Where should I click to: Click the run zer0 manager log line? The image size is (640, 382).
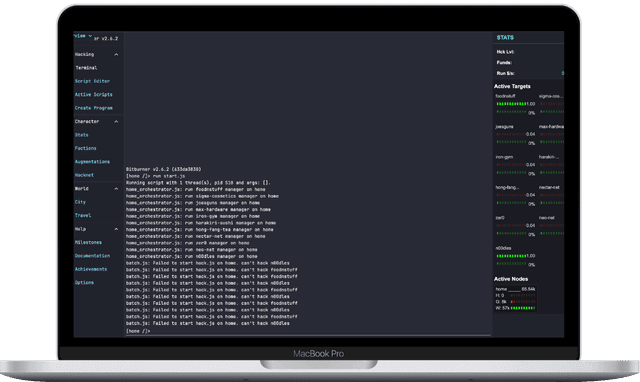[x=187, y=243]
